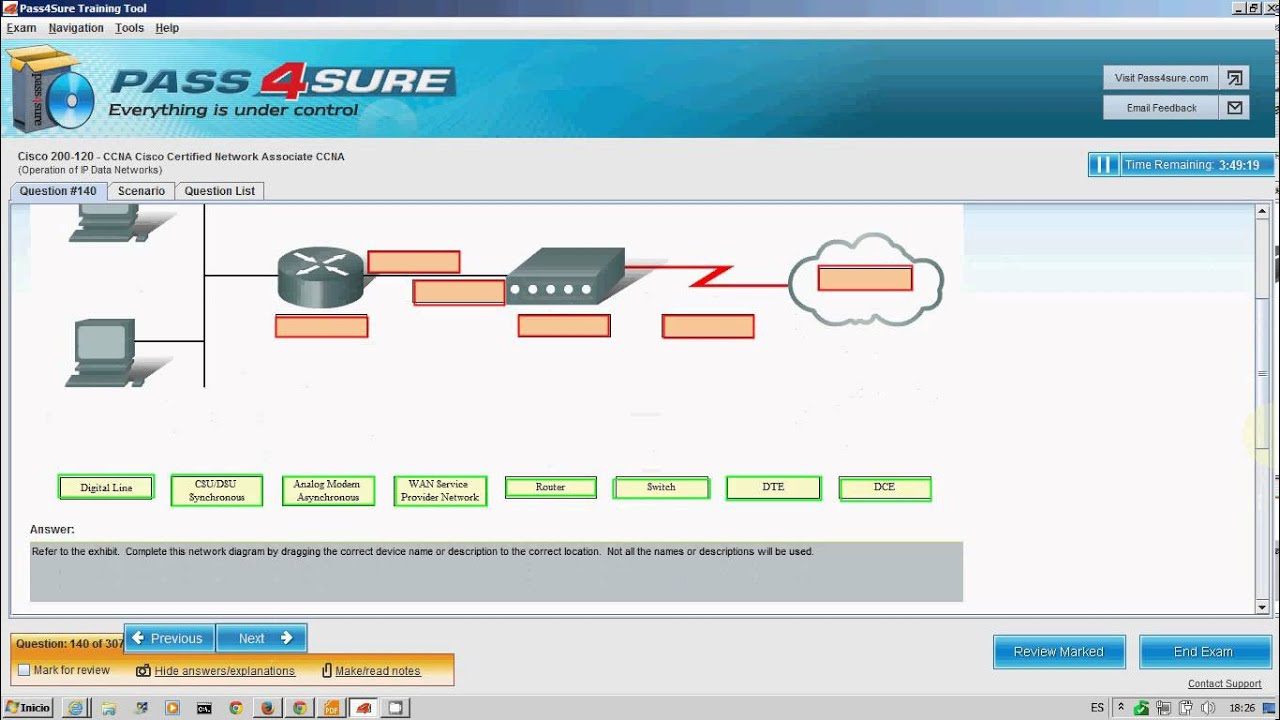This screenshot has height=720, width=1280.
Task: Click the lower computer icon
Action: 102,353
